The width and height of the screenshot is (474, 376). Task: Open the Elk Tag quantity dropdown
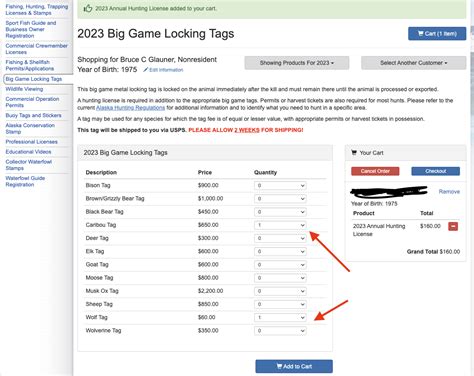(x=280, y=252)
